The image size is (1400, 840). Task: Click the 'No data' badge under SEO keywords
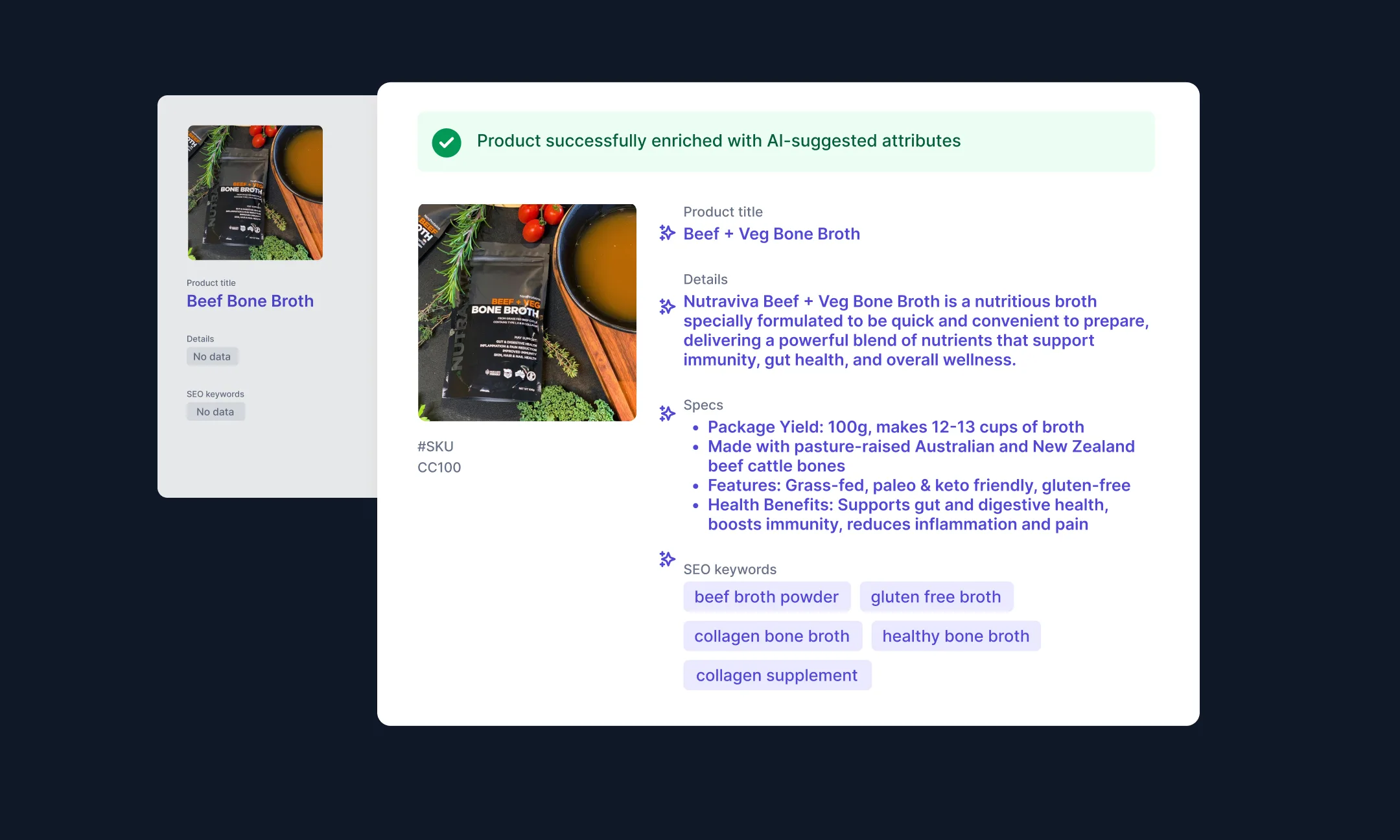[215, 412]
